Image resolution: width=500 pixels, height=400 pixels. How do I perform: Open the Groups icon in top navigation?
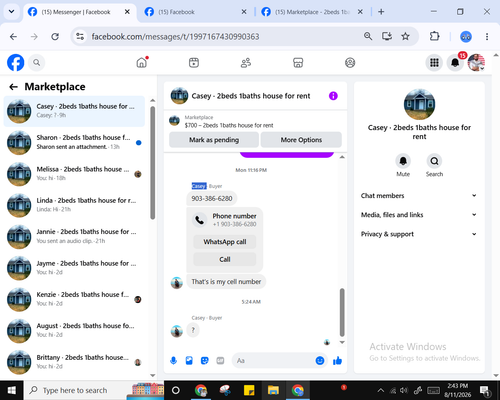tap(350, 63)
